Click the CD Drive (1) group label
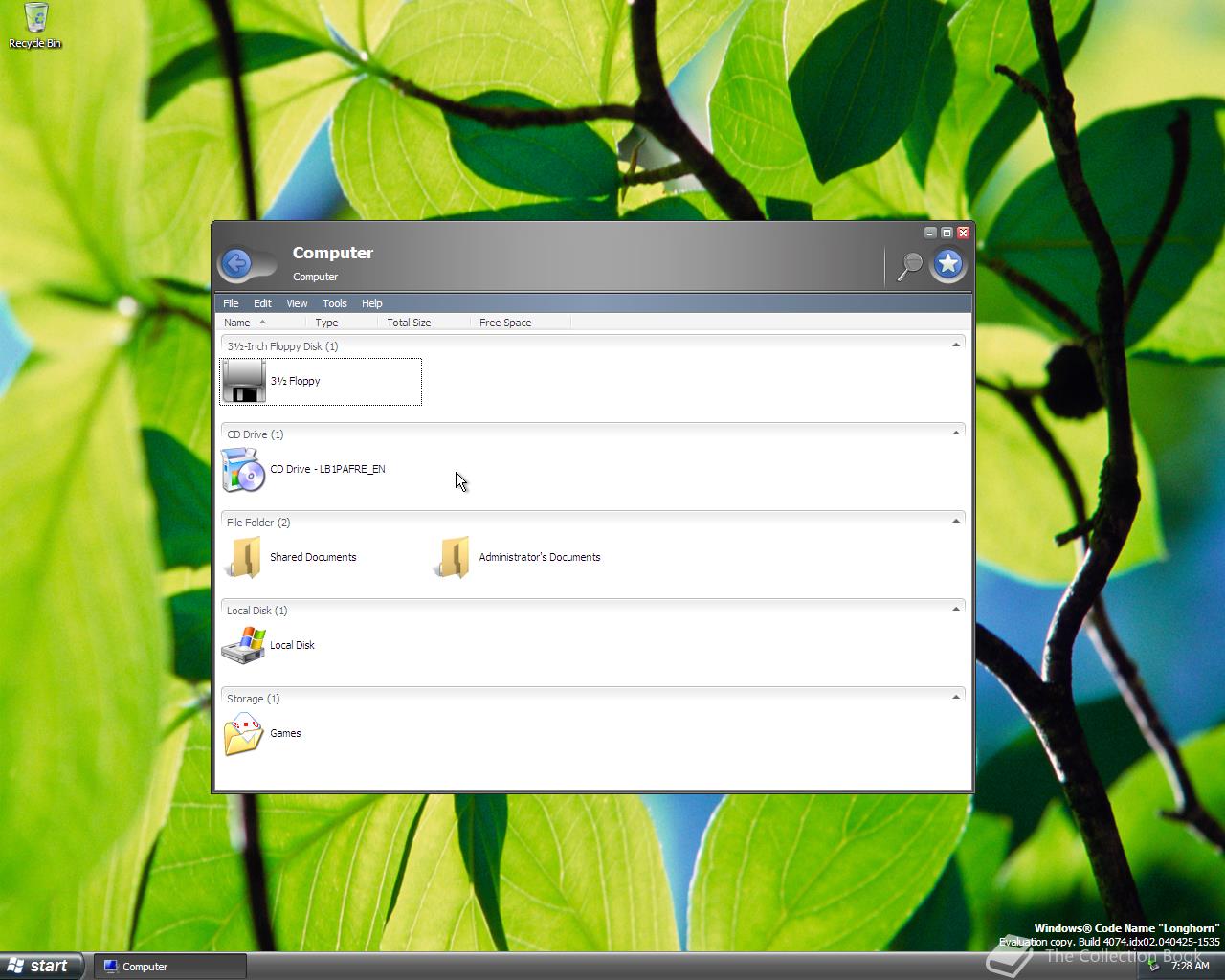The image size is (1225, 980). coord(255,434)
